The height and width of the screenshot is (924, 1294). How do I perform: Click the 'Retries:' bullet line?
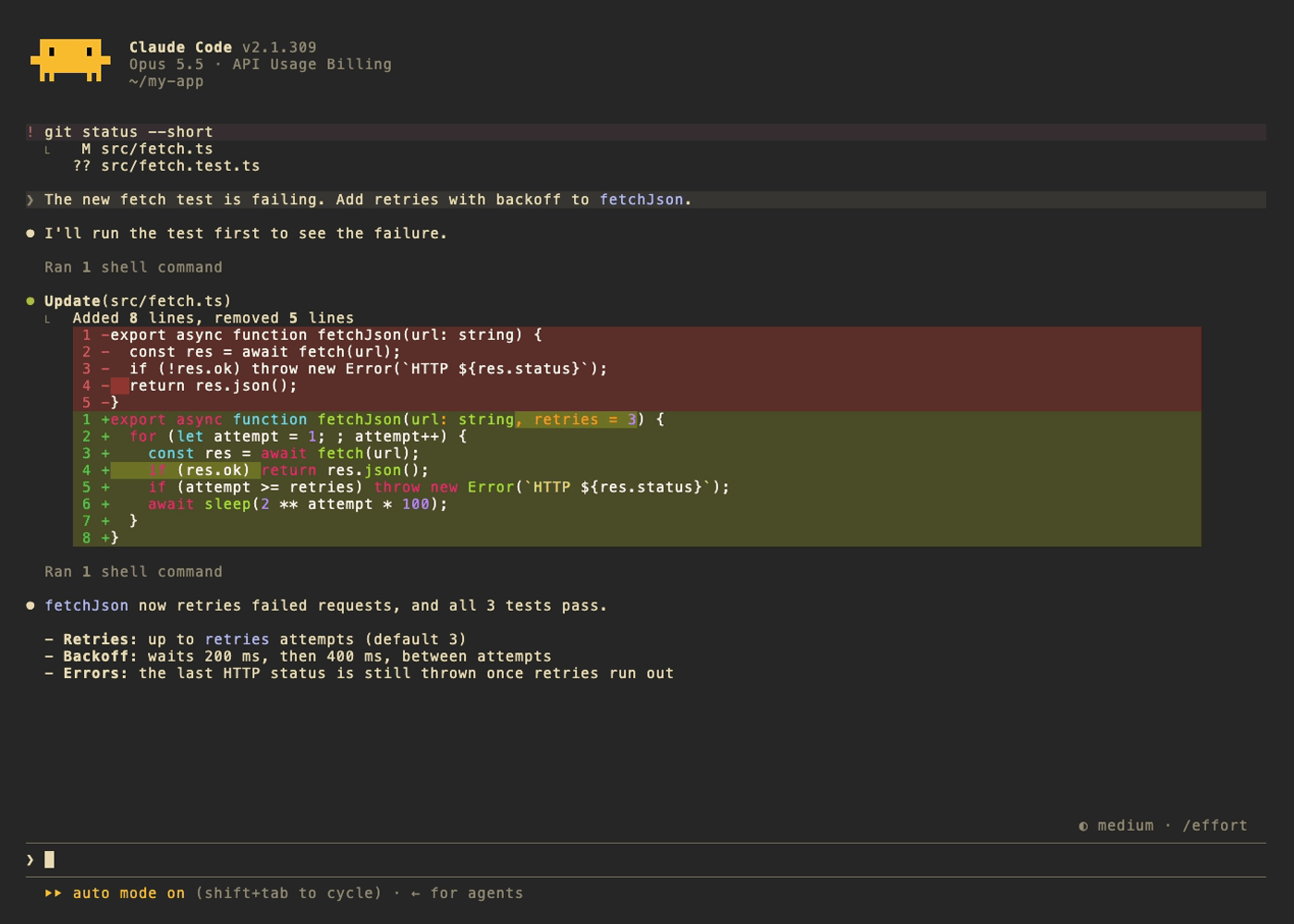click(x=255, y=639)
